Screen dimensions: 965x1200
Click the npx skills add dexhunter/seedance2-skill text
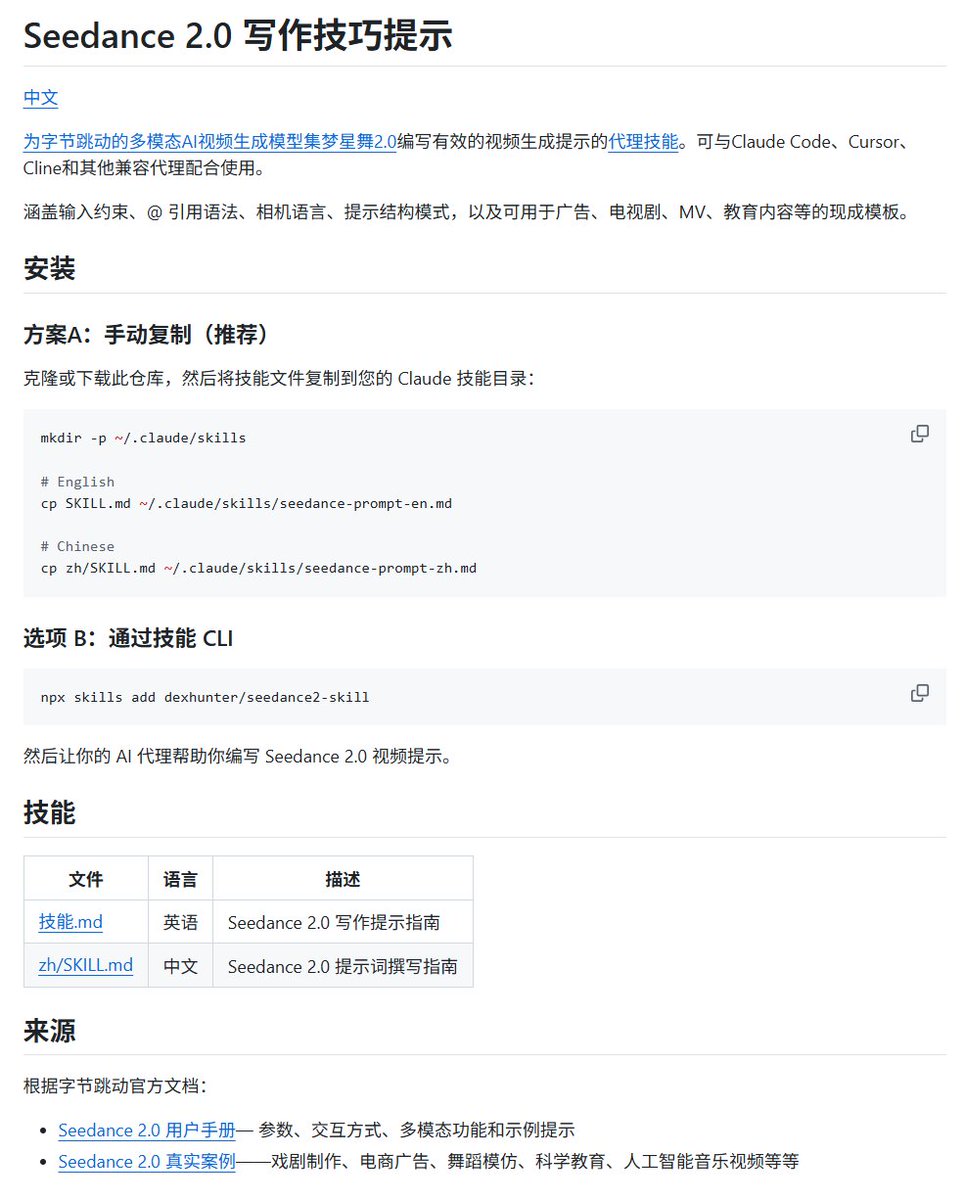pyautogui.click(x=205, y=697)
